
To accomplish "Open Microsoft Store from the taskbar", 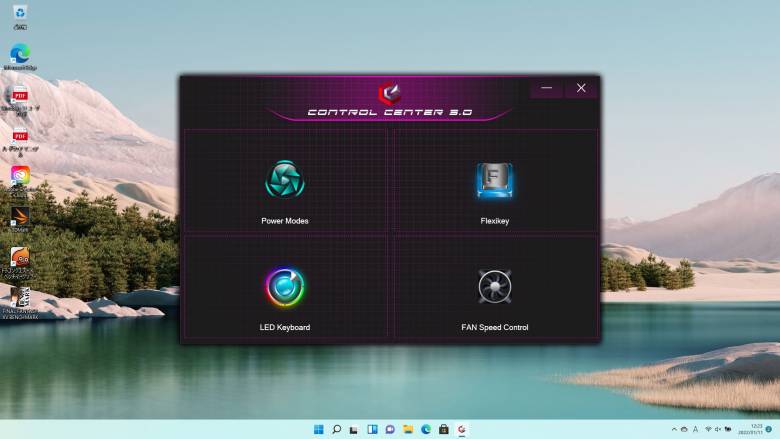I will pyautogui.click(x=444, y=429).
